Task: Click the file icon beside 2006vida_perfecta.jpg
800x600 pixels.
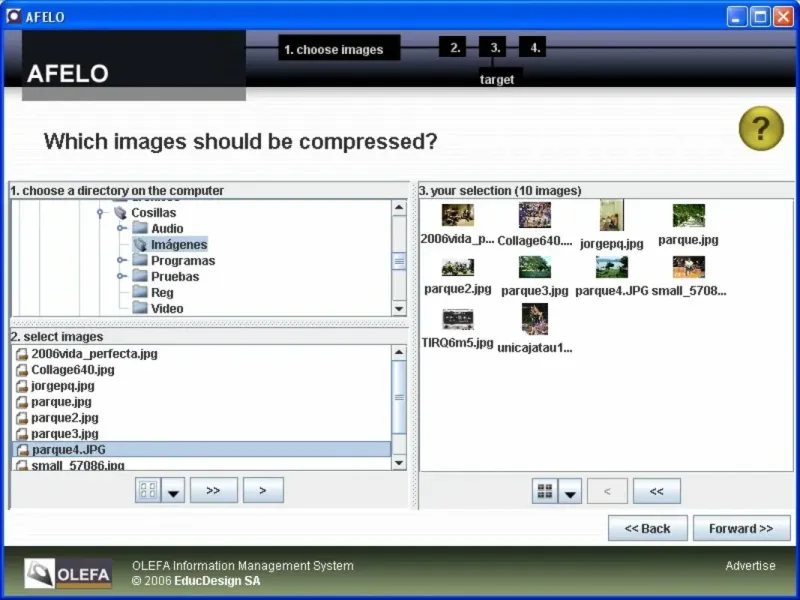Action: pyautogui.click(x=21, y=354)
